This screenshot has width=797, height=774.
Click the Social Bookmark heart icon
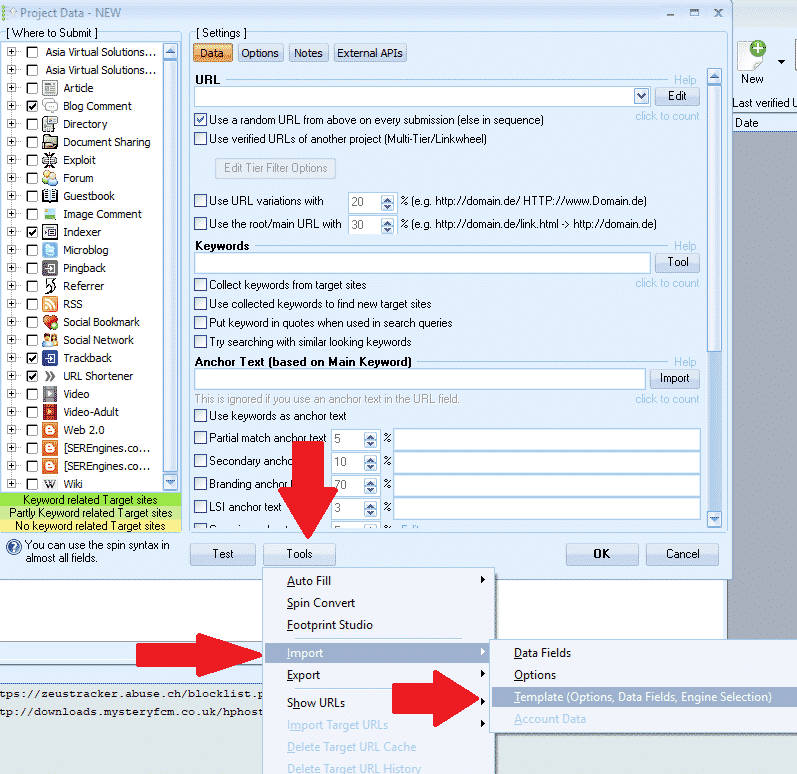click(50, 322)
